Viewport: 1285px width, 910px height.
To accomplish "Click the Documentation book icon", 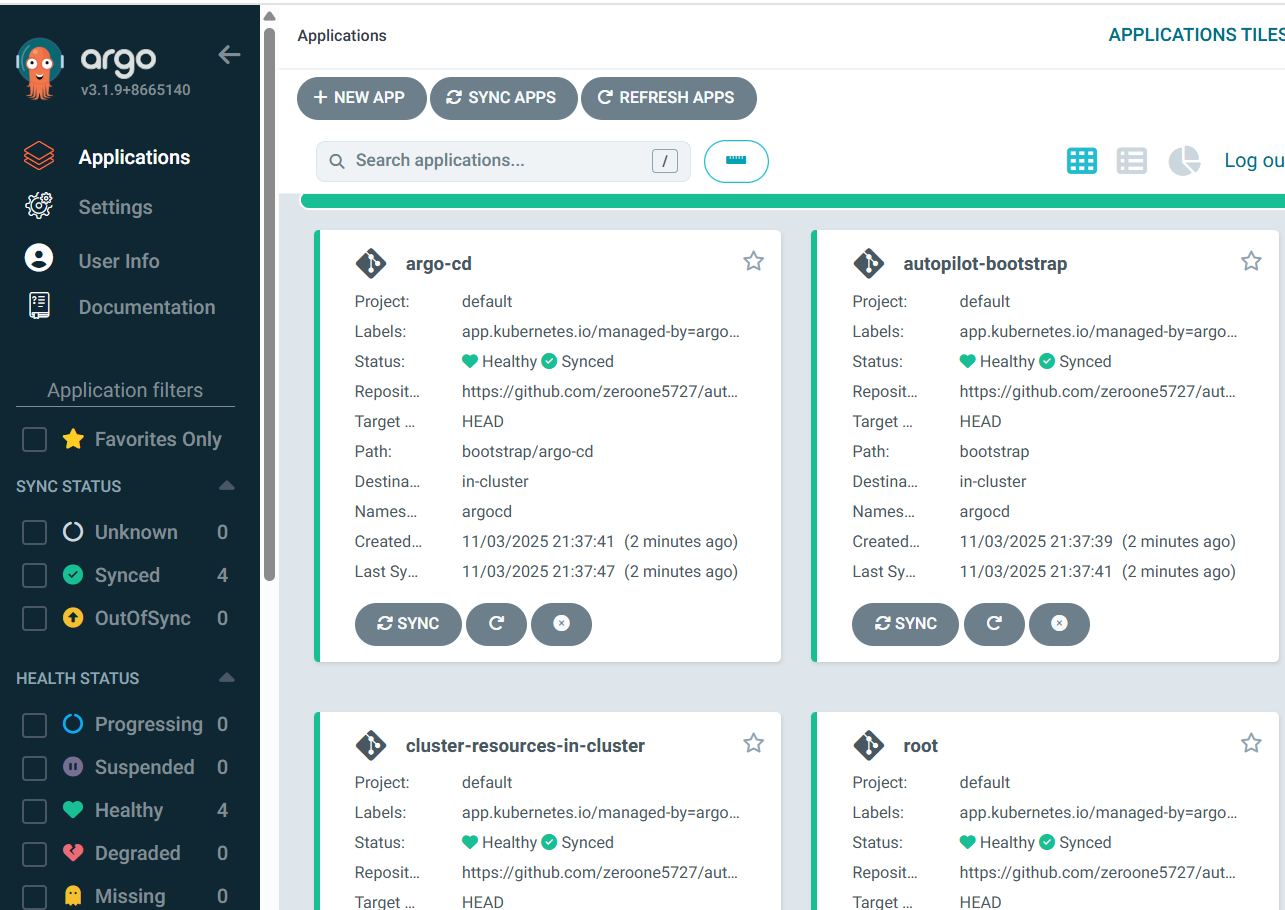I will point(39,305).
